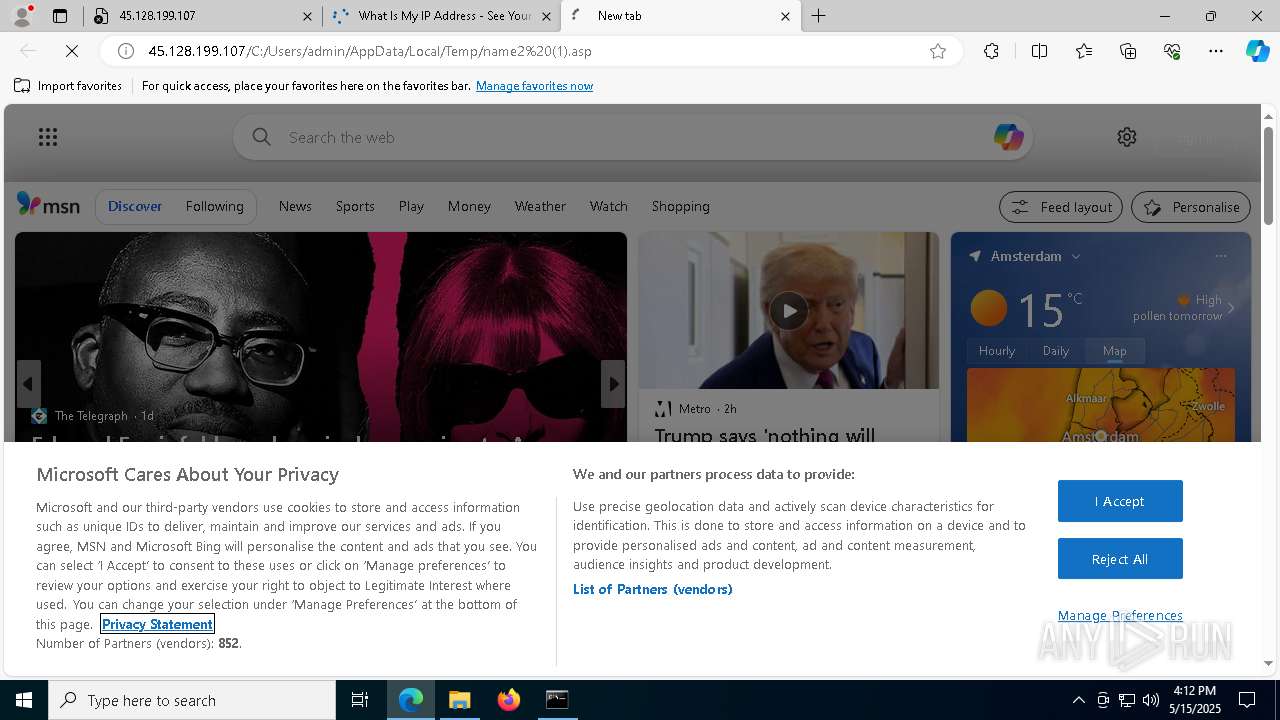Open the Extensions icon
The image size is (1280, 720).
click(991, 51)
